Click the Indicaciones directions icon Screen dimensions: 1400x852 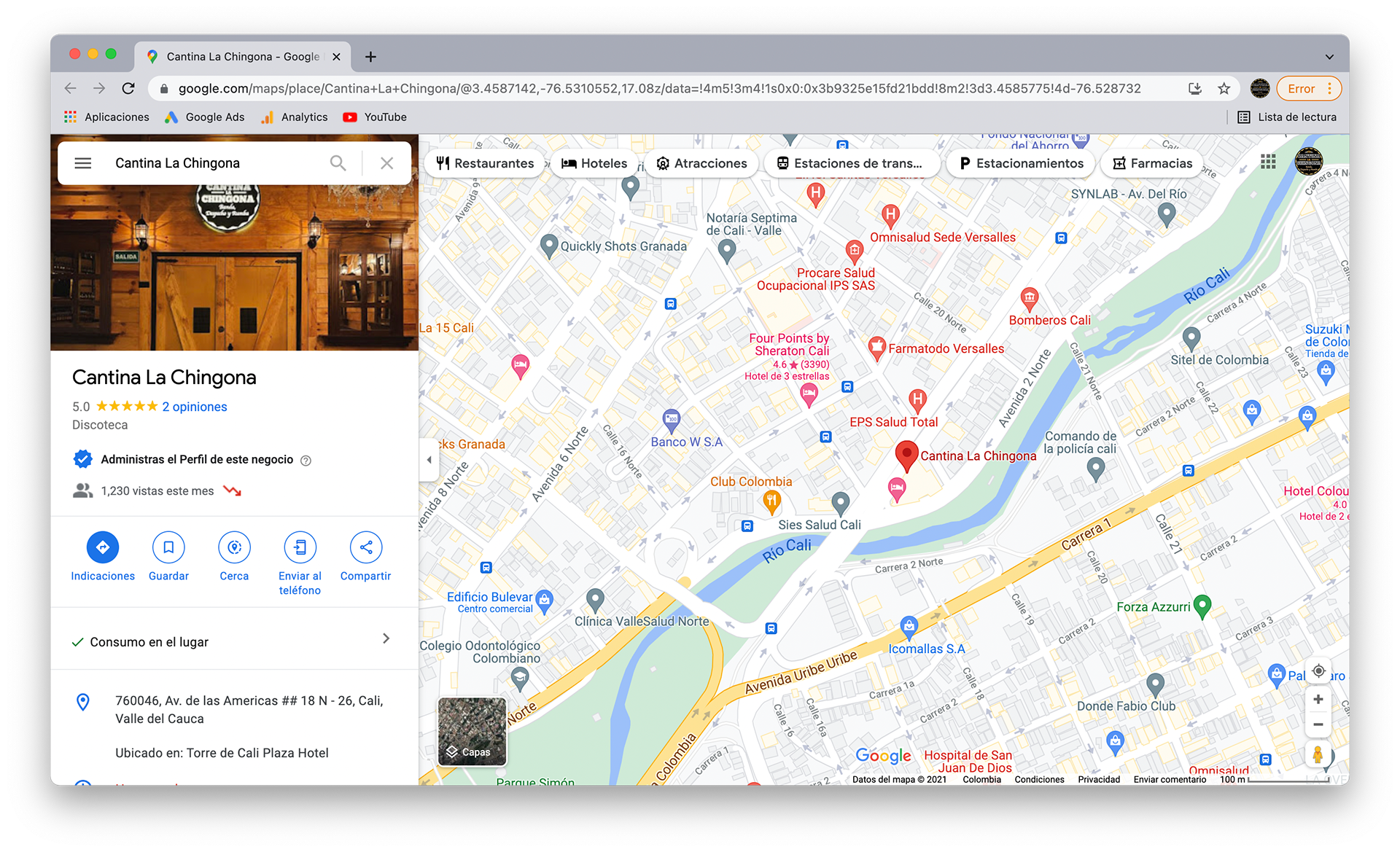click(103, 547)
